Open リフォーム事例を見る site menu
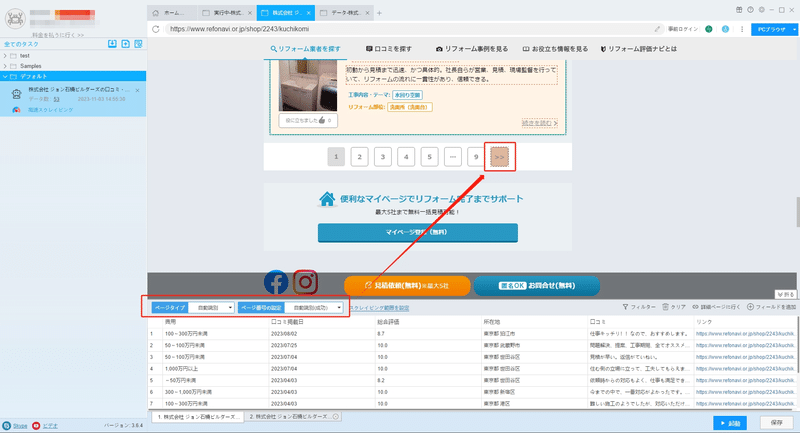 (471, 49)
